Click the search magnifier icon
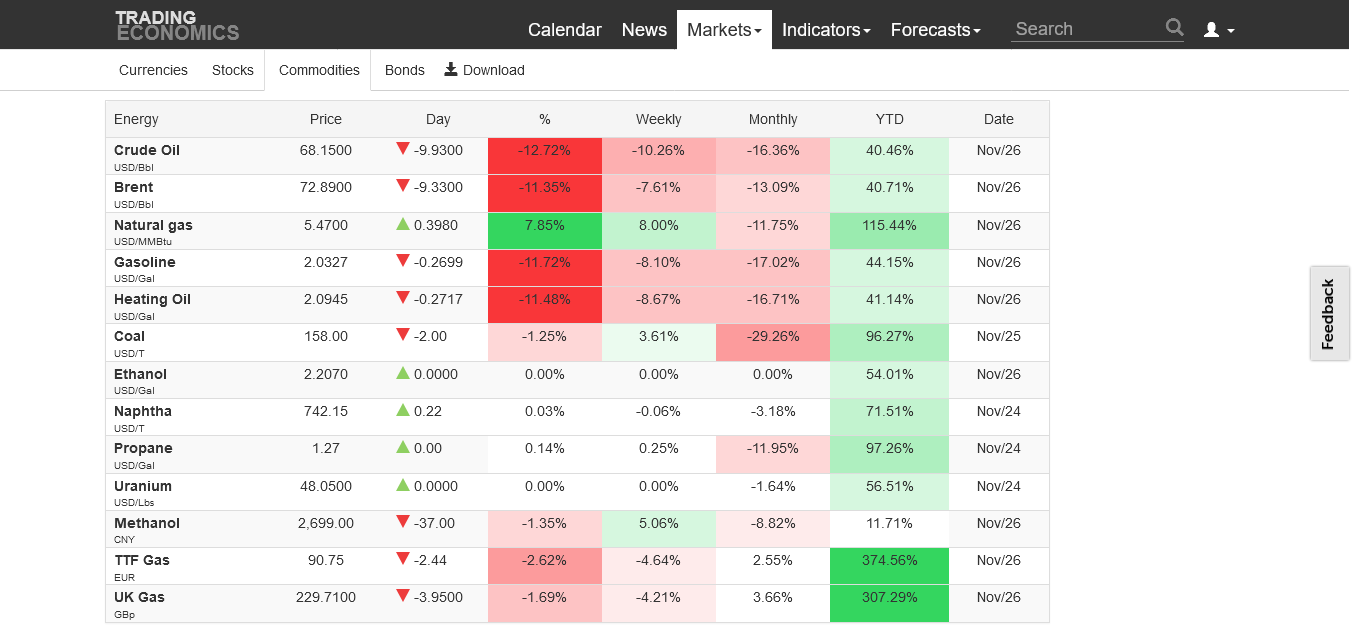The height and width of the screenshot is (643, 1366). [1174, 28]
